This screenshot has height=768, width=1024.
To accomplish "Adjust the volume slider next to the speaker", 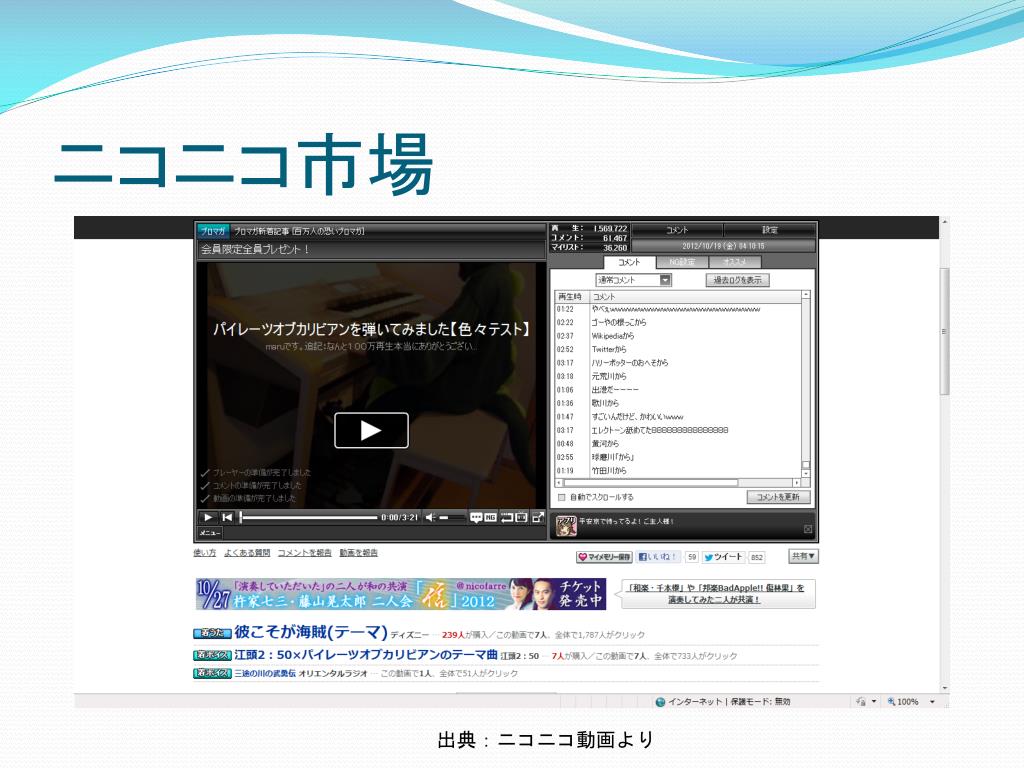I will (x=452, y=517).
